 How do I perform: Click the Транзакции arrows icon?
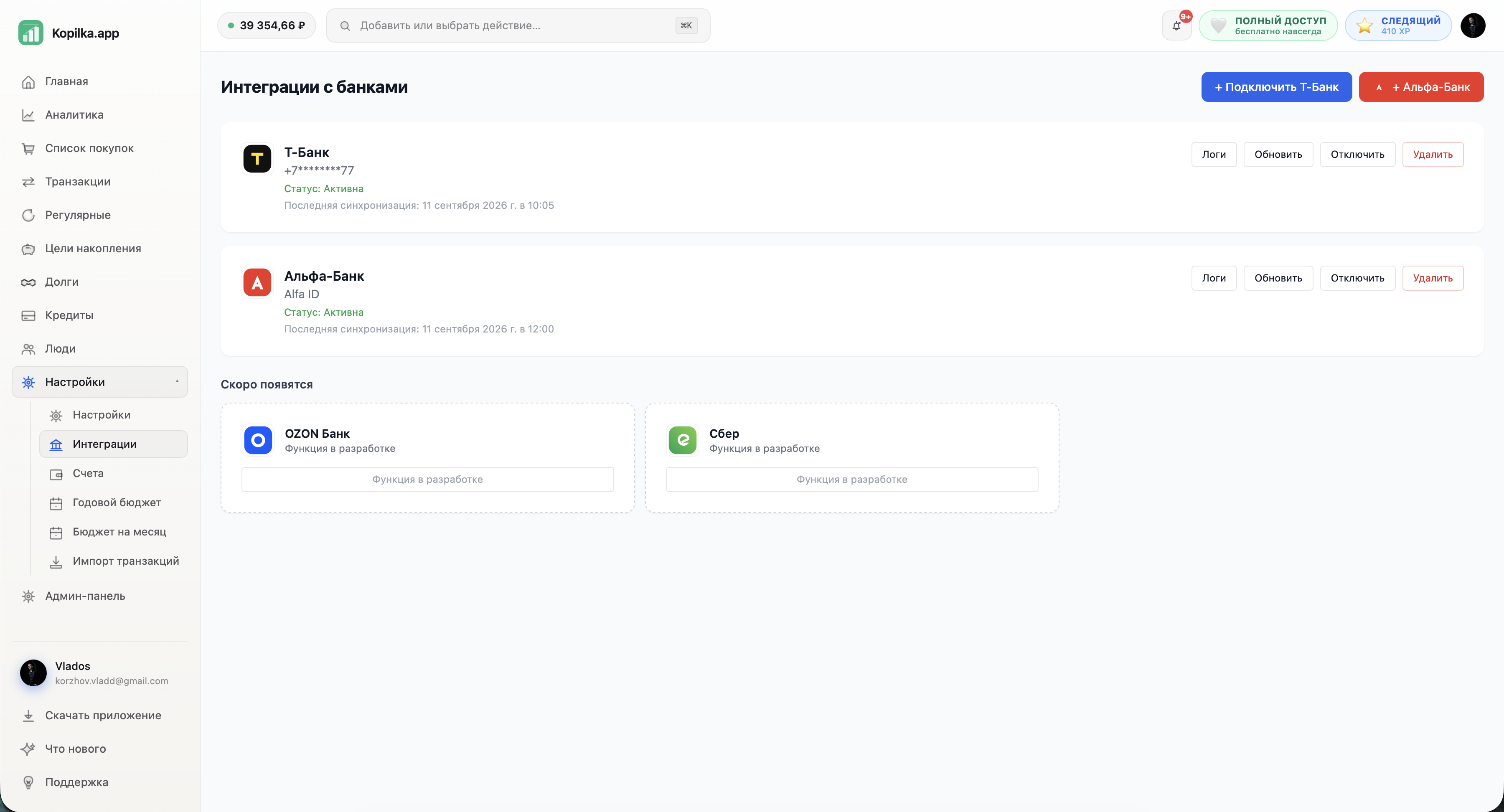[x=28, y=182]
